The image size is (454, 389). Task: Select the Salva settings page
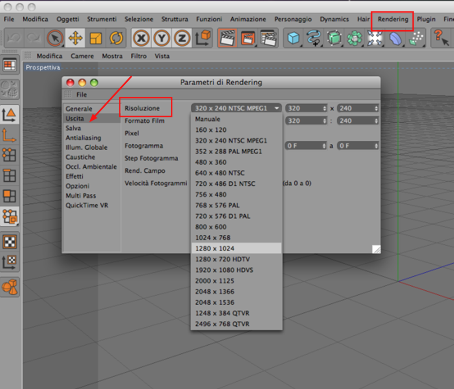(x=73, y=128)
